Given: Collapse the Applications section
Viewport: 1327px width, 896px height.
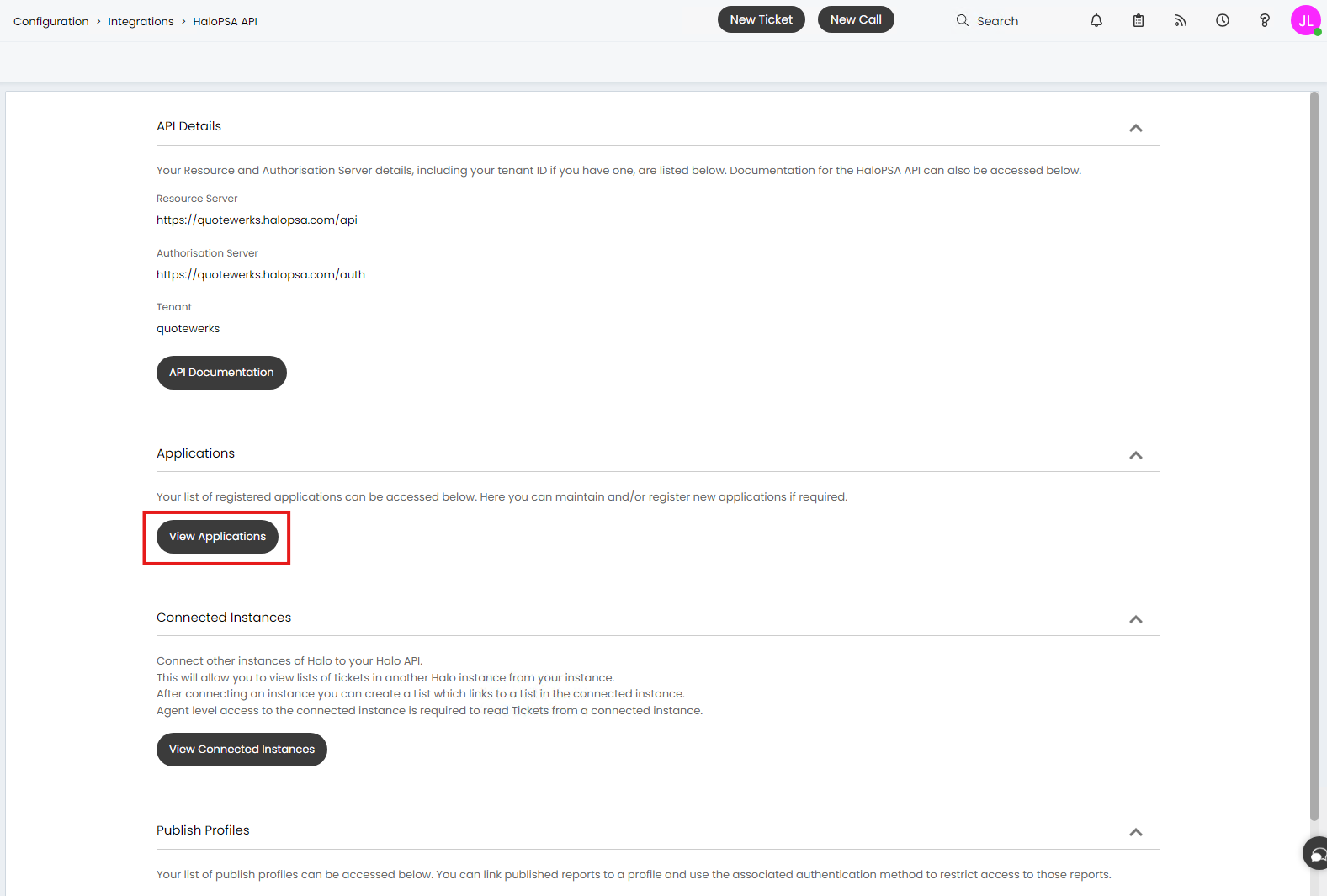Looking at the screenshot, I should tap(1135, 455).
